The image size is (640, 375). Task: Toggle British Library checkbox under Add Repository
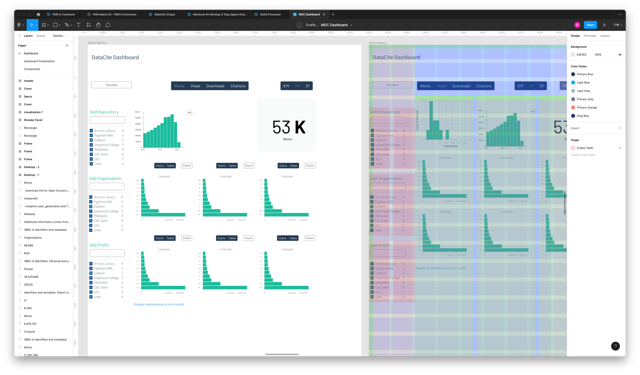click(91, 131)
